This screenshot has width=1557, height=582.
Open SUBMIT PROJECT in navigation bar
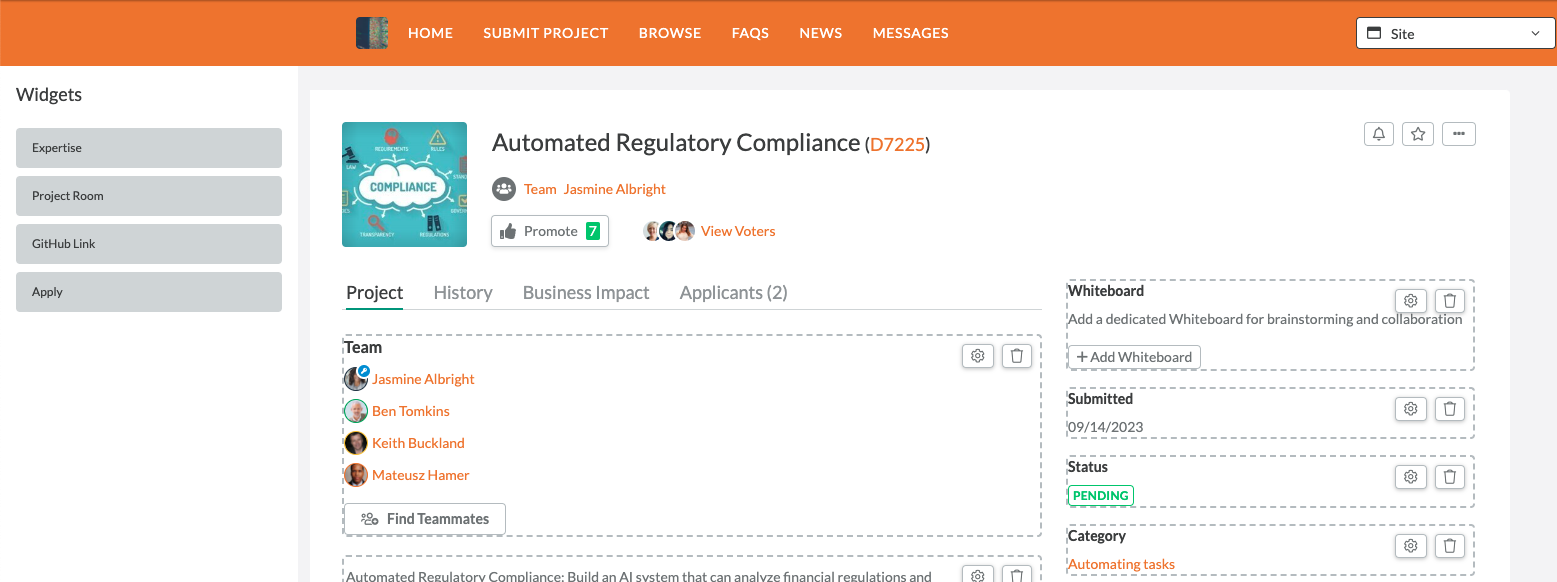pyautogui.click(x=546, y=33)
